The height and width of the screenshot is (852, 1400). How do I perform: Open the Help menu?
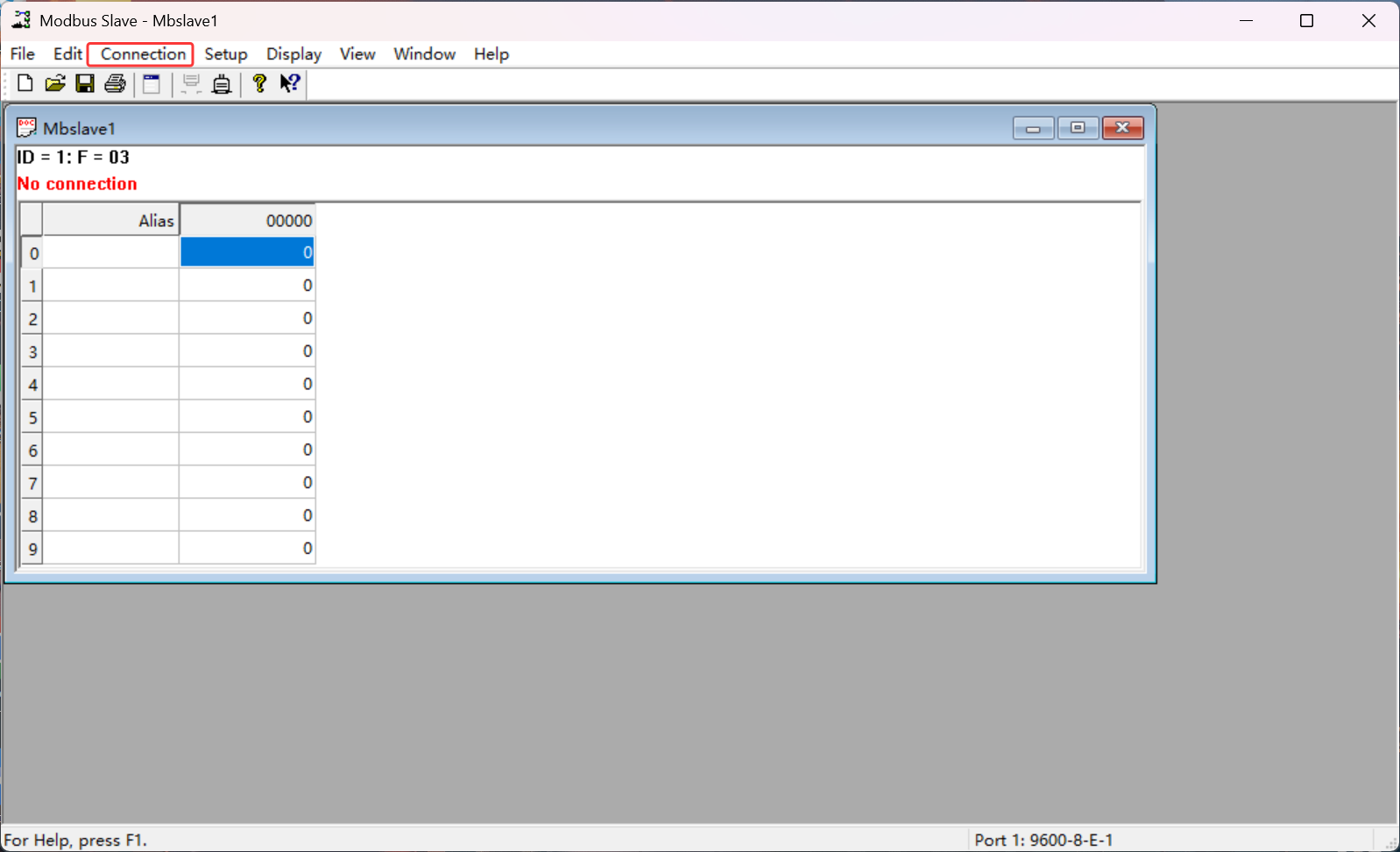491,54
